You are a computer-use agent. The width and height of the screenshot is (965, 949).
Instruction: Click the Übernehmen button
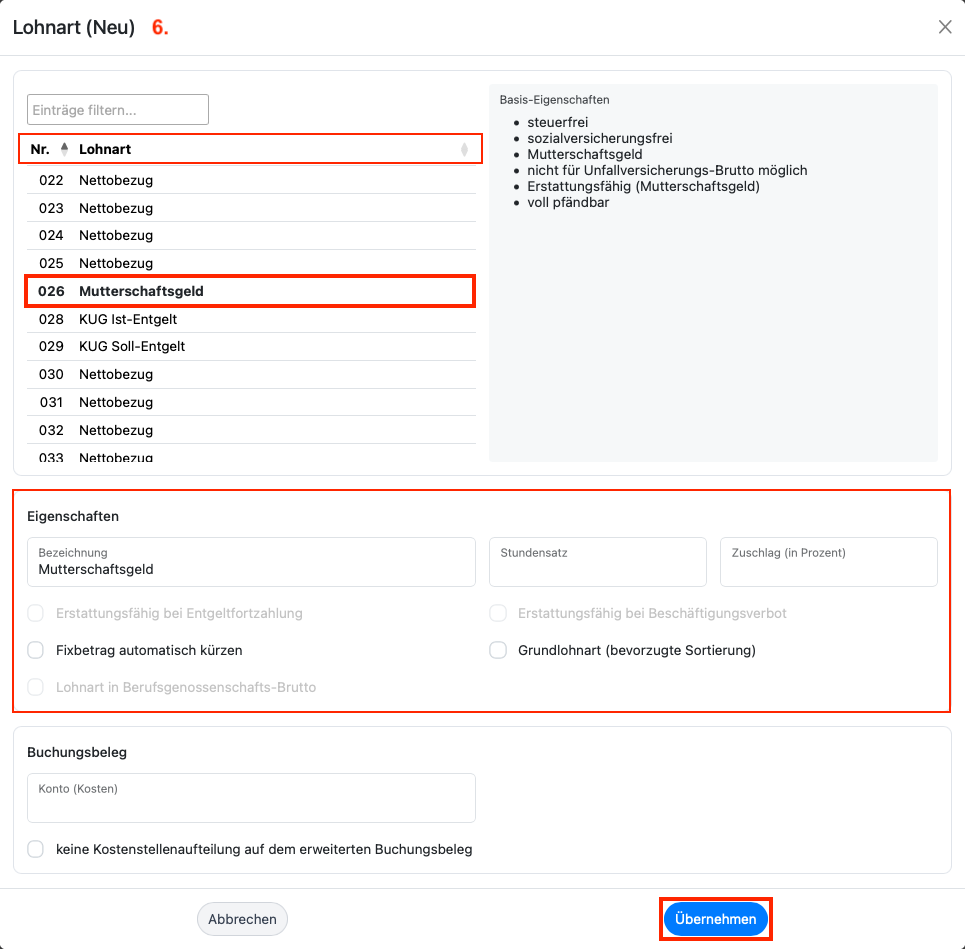(715, 919)
